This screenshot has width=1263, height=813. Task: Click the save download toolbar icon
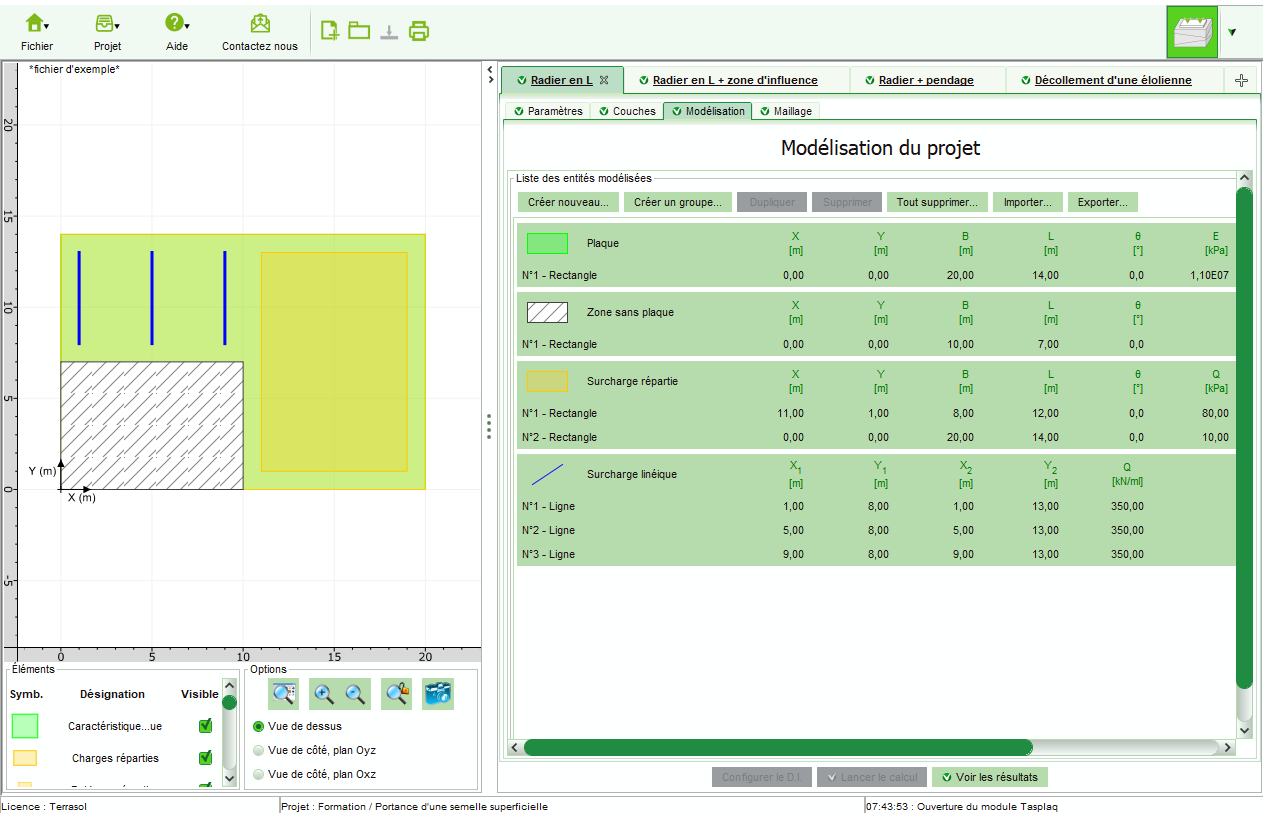coord(389,31)
